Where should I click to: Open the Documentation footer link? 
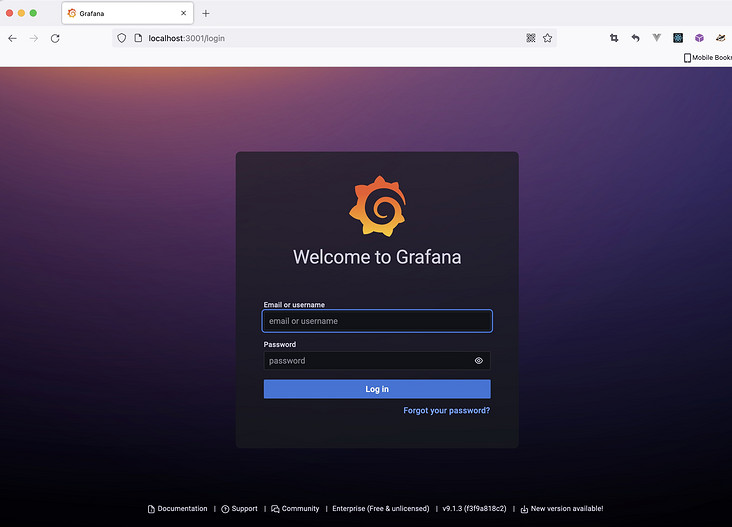pyautogui.click(x=177, y=509)
